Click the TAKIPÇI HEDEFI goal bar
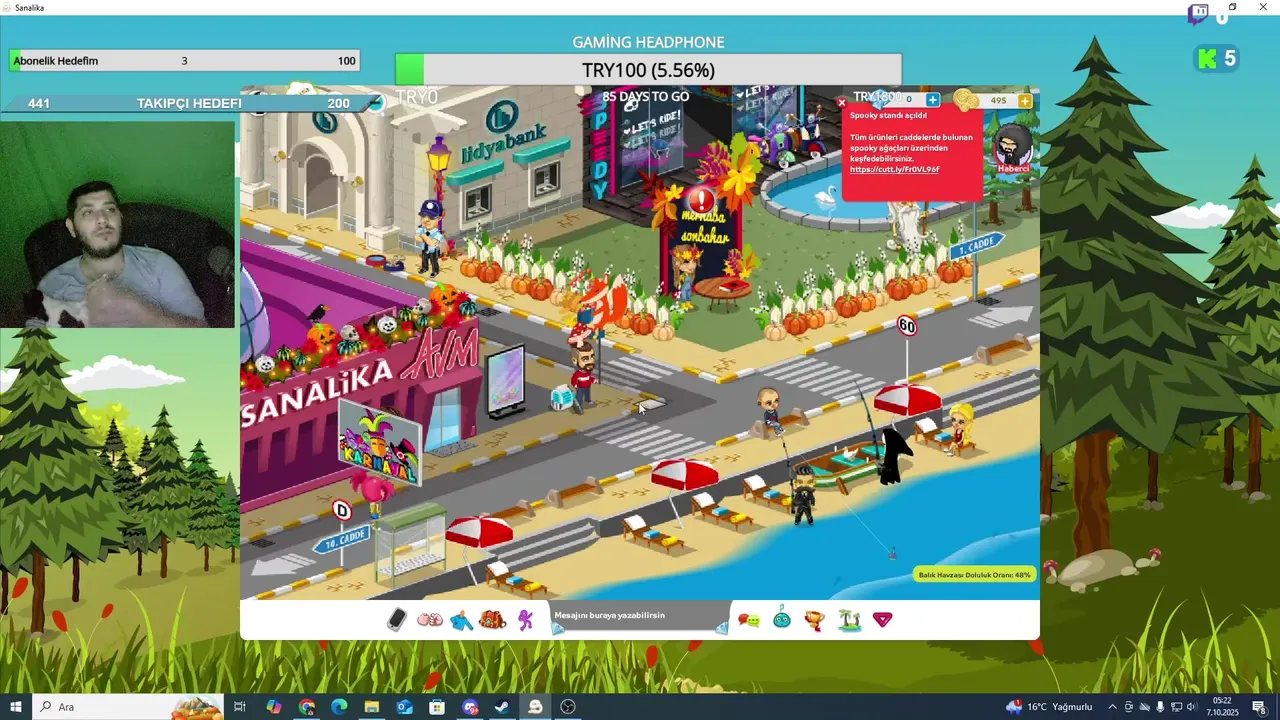This screenshot has height=720, width=1280. pos(189,103)
